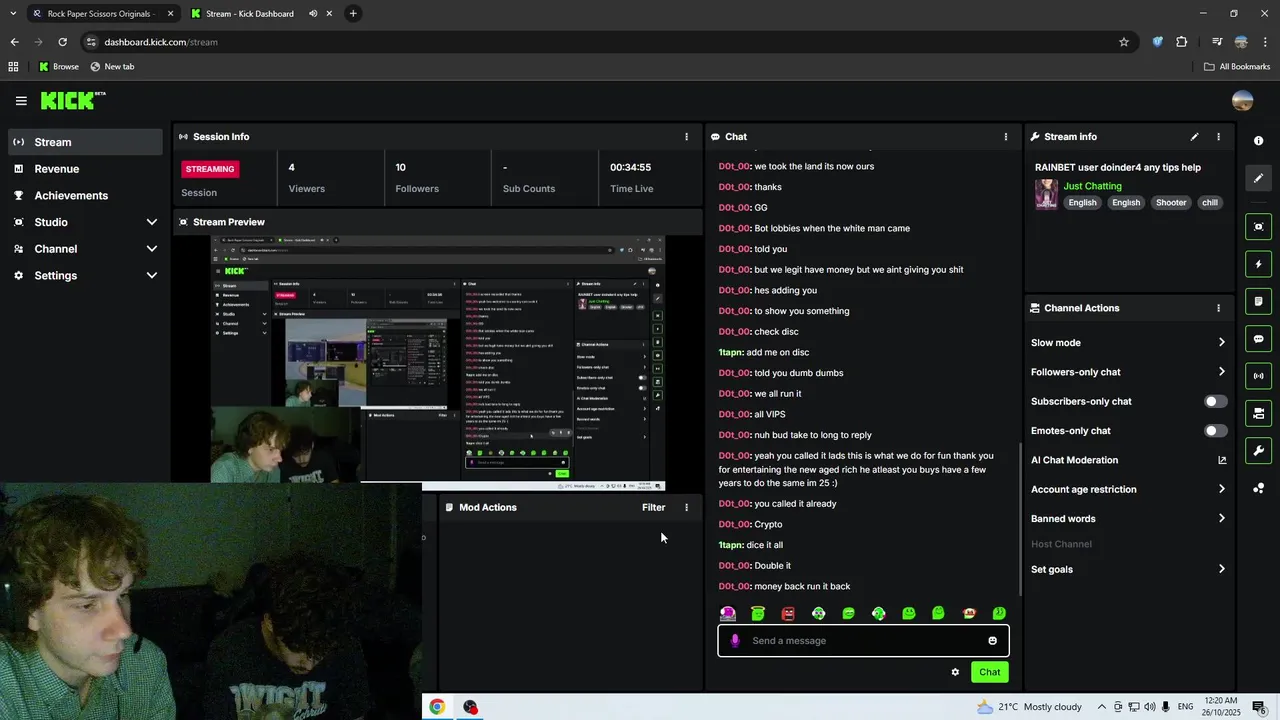Image resolution: width=1280 pixels, height=720 pixels.
Task: Select Stream in the sidebar
Action: point(85,142)
